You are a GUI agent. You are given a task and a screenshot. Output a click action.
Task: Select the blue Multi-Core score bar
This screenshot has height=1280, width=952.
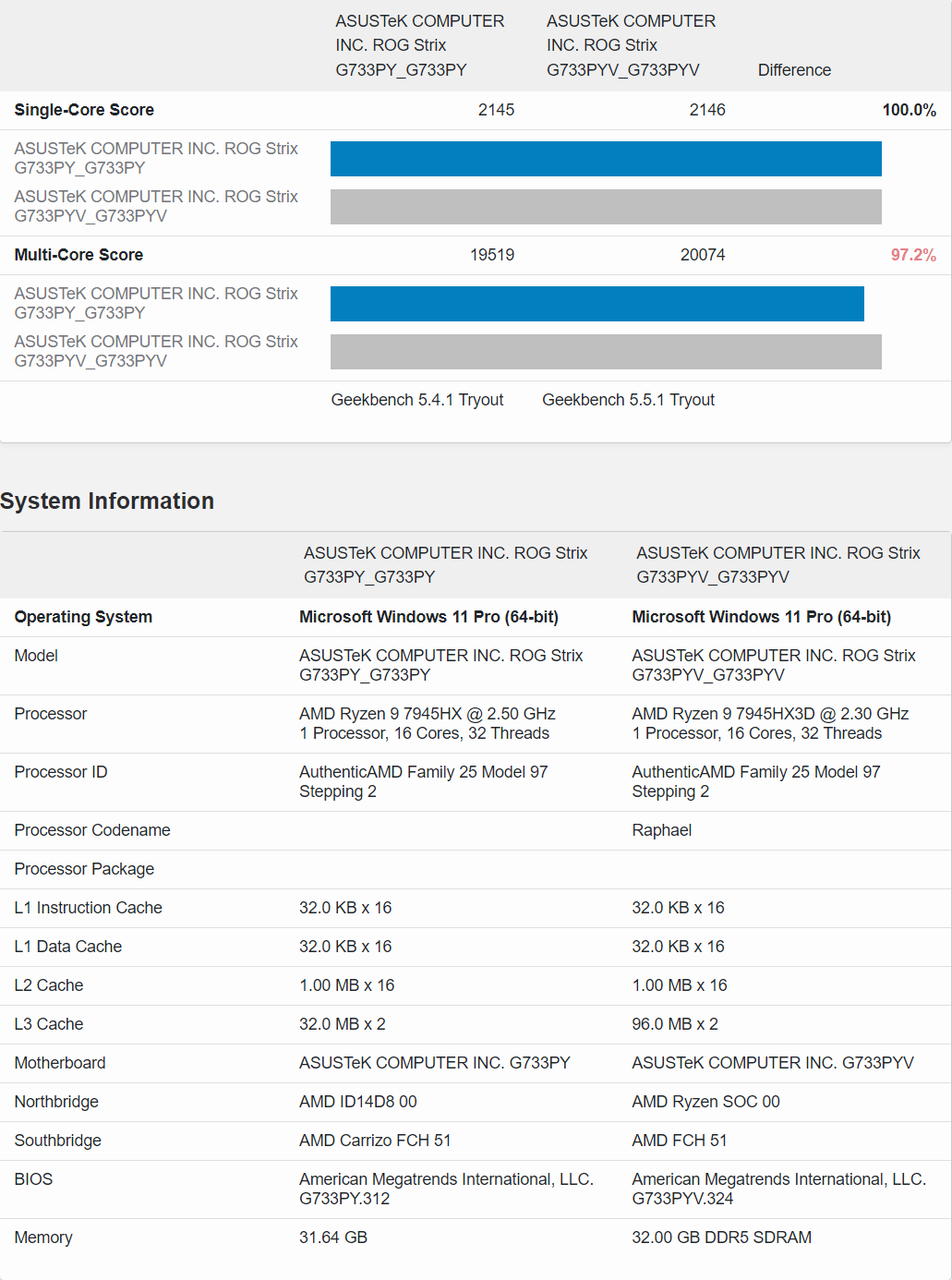[597, 304]
